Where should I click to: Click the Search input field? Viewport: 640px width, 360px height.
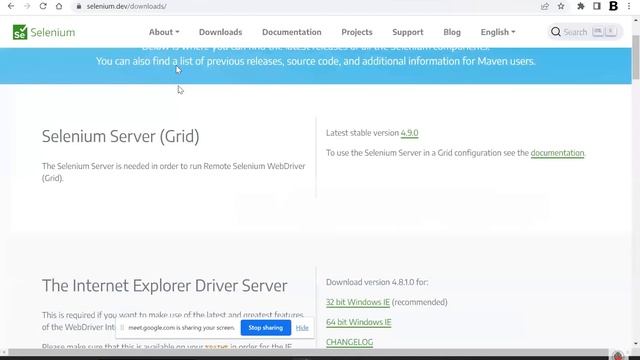click(585, 32)
